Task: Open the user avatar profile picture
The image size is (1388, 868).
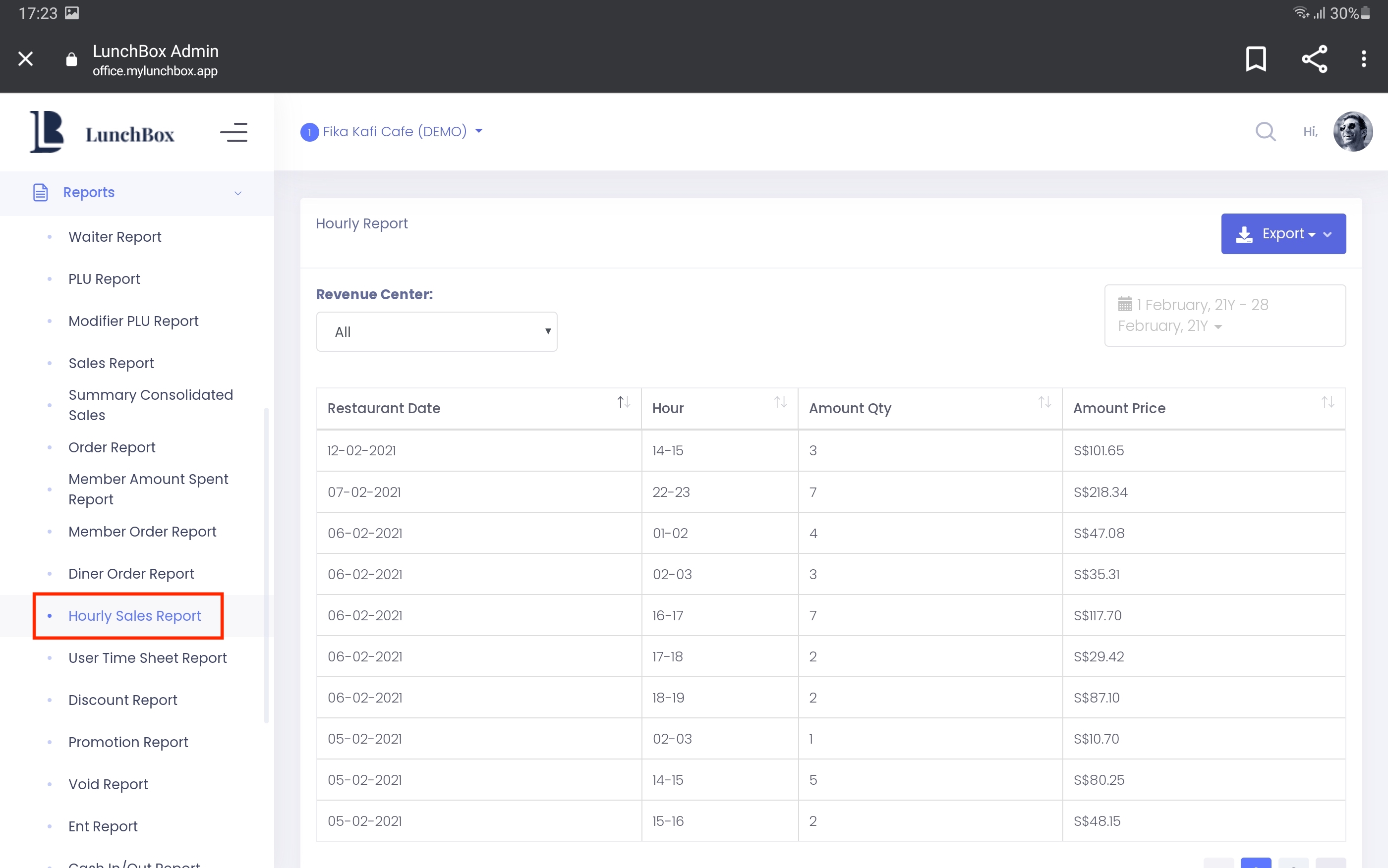Action: coord(1352,131)
